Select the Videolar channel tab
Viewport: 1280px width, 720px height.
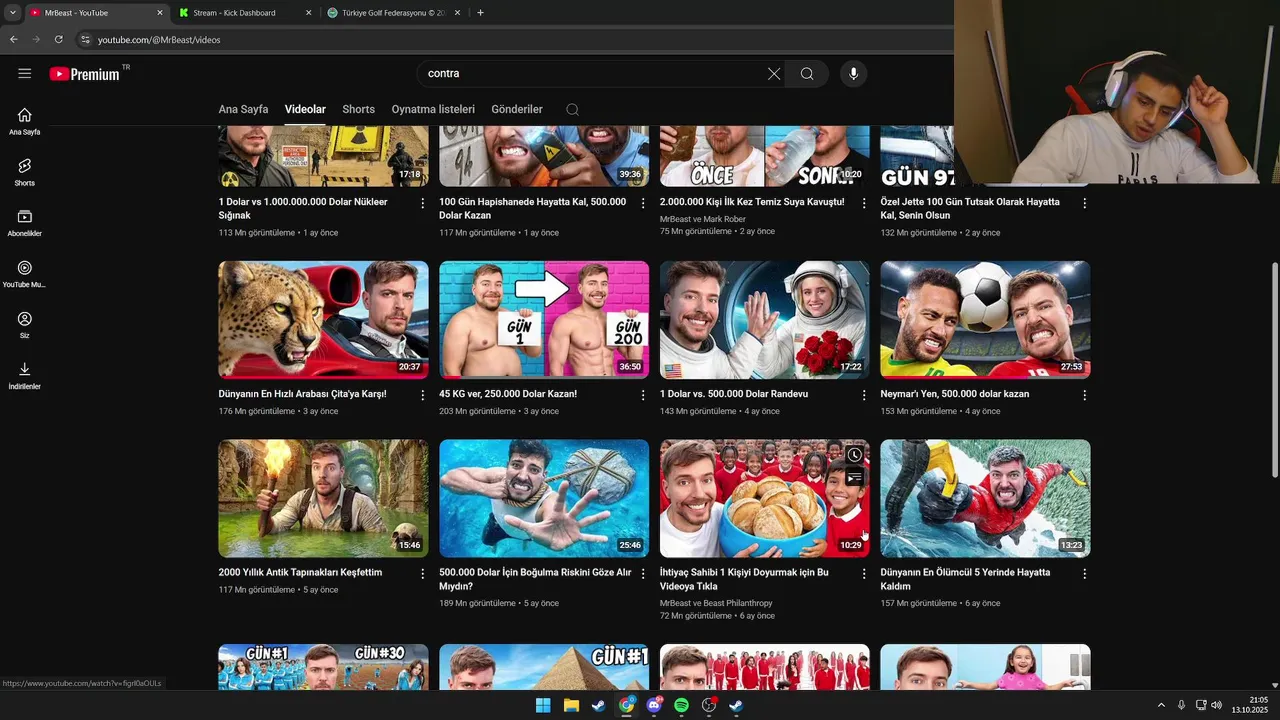305,109
